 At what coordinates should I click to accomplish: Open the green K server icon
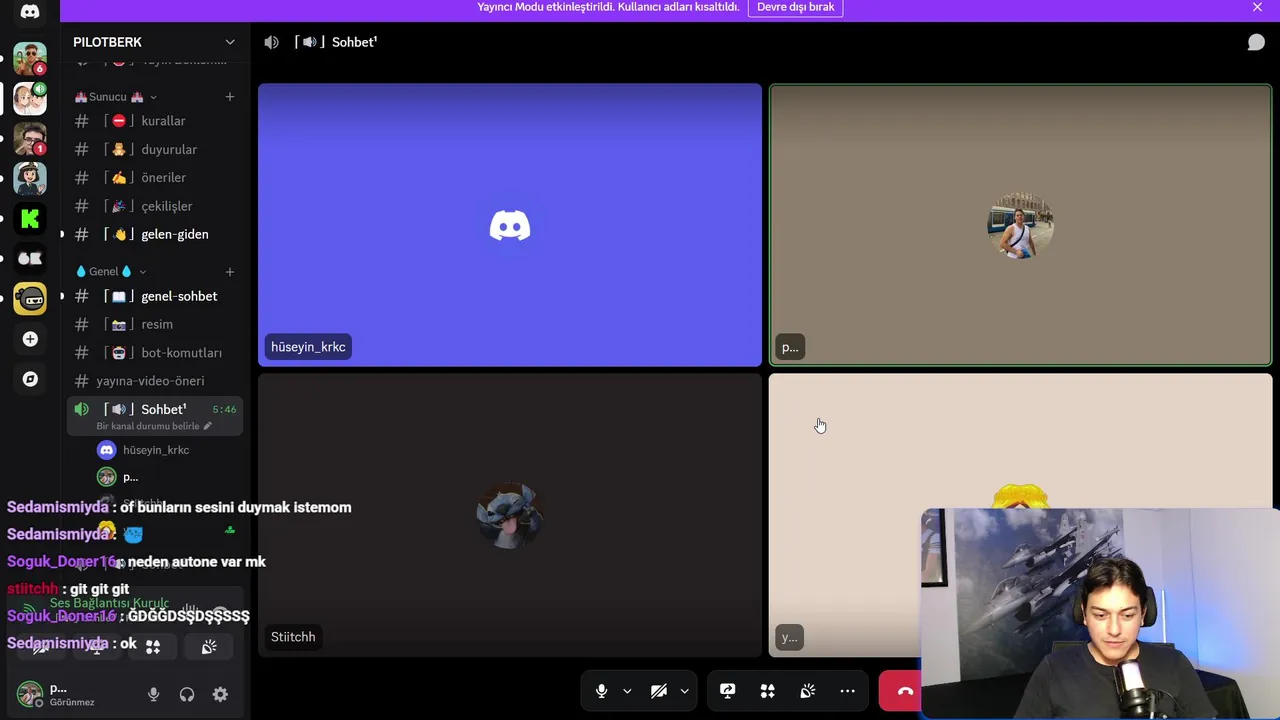point(30,219)
